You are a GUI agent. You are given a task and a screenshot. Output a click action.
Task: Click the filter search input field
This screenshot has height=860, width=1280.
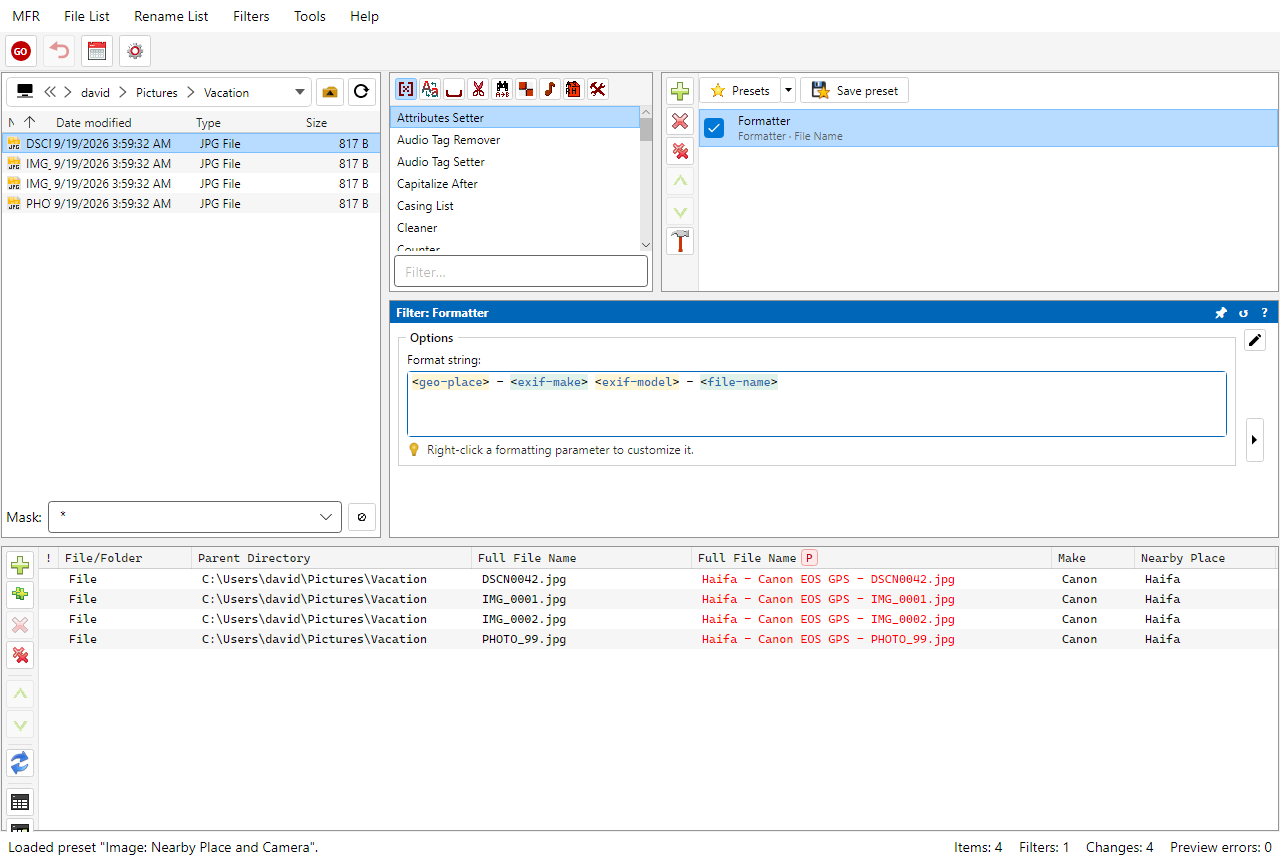(x=521, y=272)
